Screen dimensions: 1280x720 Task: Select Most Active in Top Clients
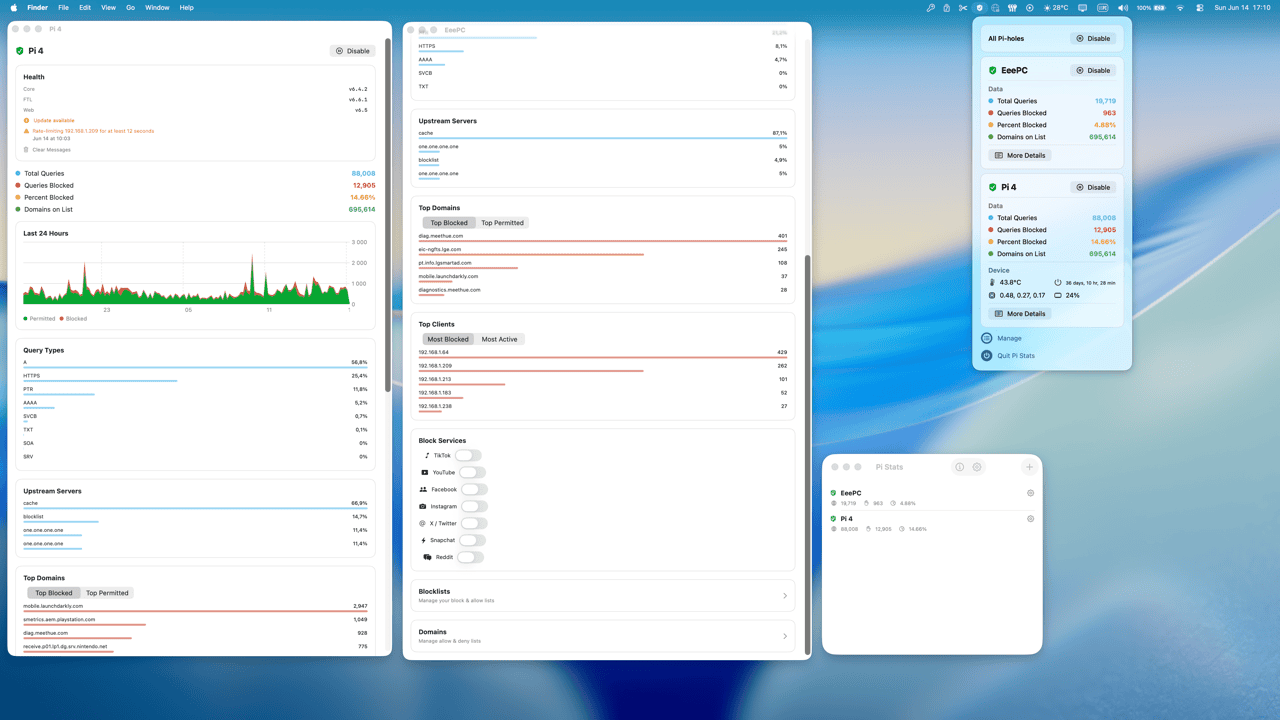pyautogui.click(x=499, y=339)
